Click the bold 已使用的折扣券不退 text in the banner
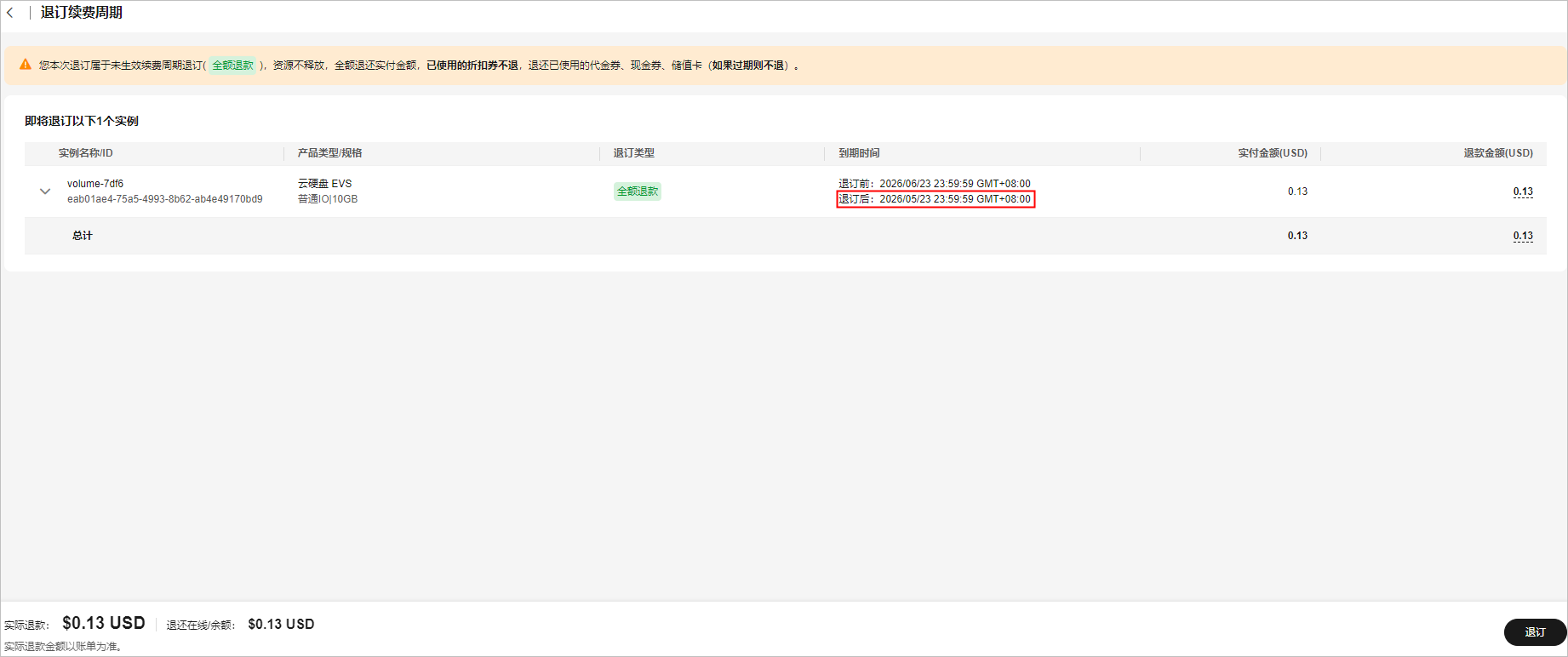 [x=472, y=66]
